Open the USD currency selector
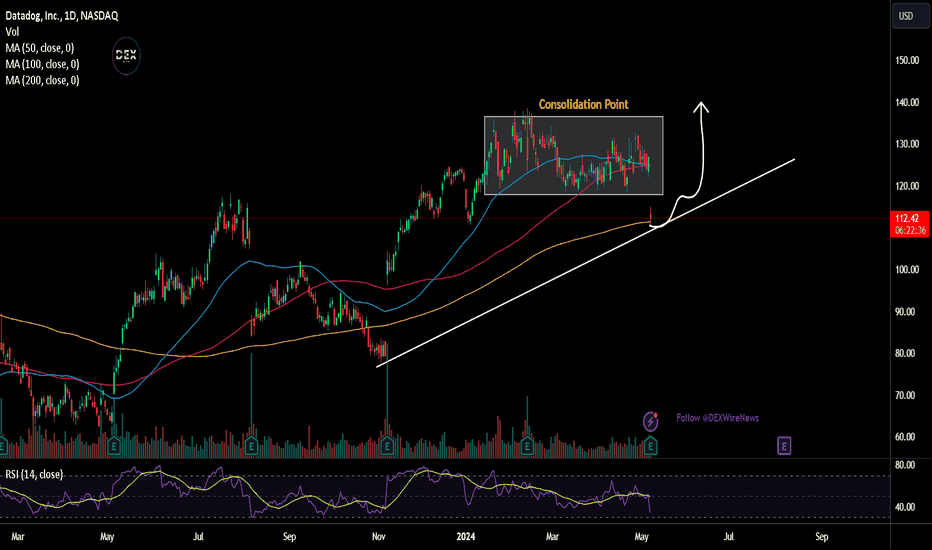Viewport: 932px width, 550px height. [x=910, y=16]
